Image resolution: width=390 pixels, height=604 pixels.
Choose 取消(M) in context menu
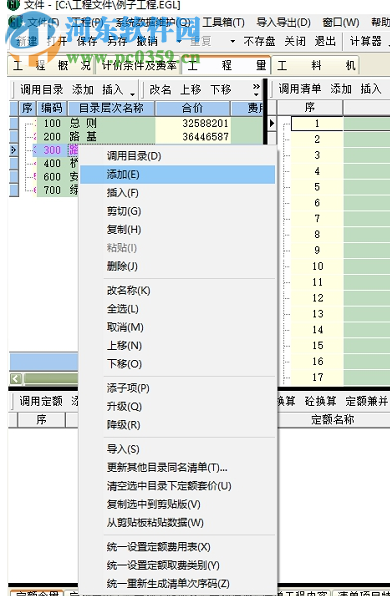125,327
